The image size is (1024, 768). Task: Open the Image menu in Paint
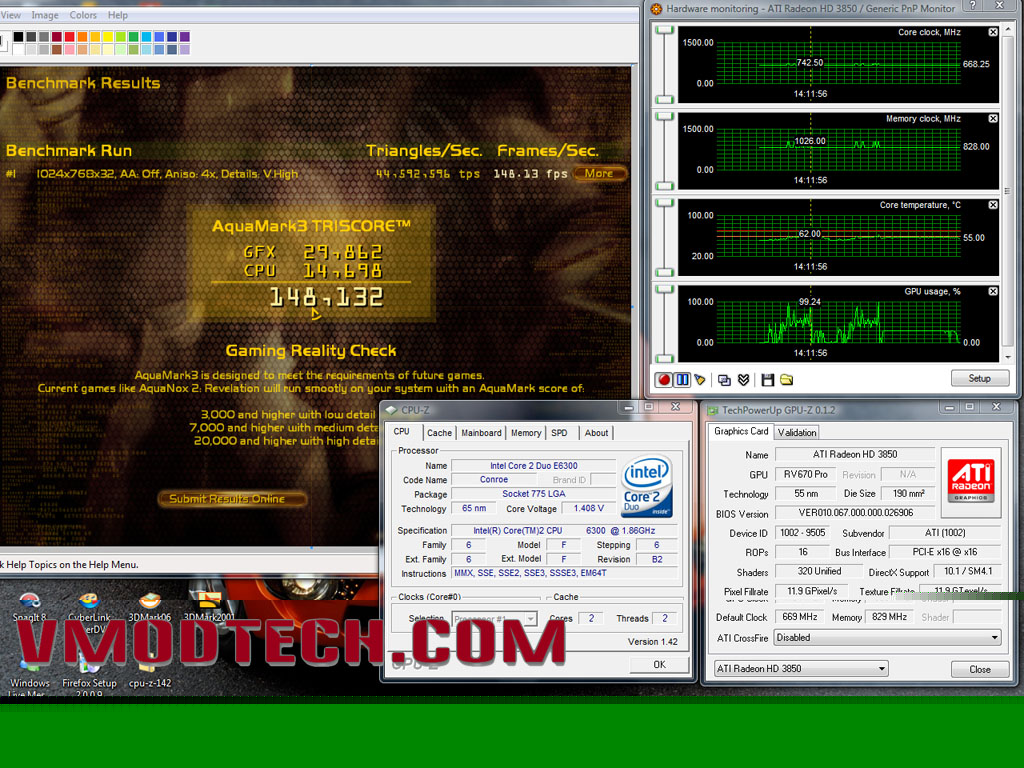[x=45, y=15]
